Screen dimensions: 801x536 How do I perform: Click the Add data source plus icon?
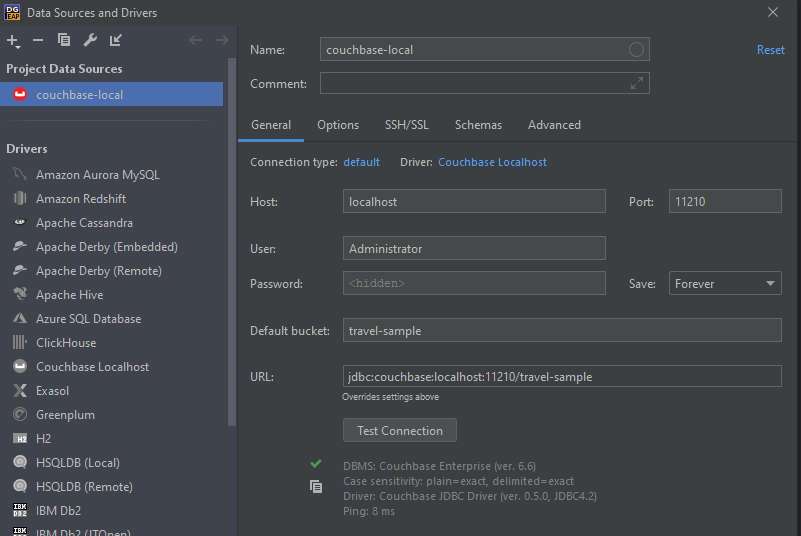click(13, 40)
